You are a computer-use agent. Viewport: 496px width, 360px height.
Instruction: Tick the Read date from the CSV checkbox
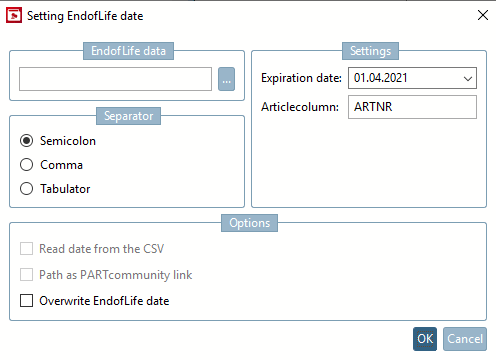[26, 249]
